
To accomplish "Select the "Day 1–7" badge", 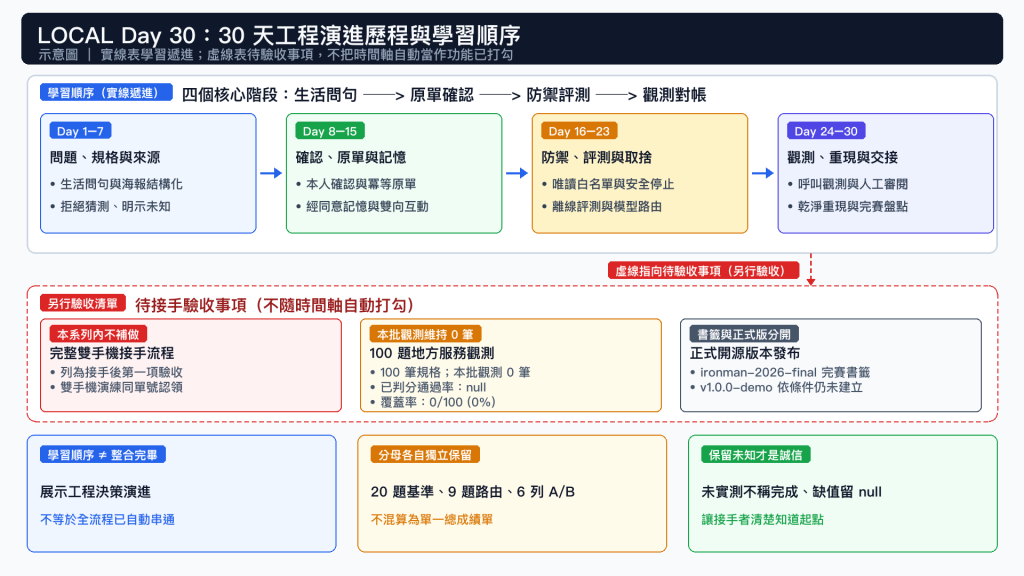I will point(80,131).
